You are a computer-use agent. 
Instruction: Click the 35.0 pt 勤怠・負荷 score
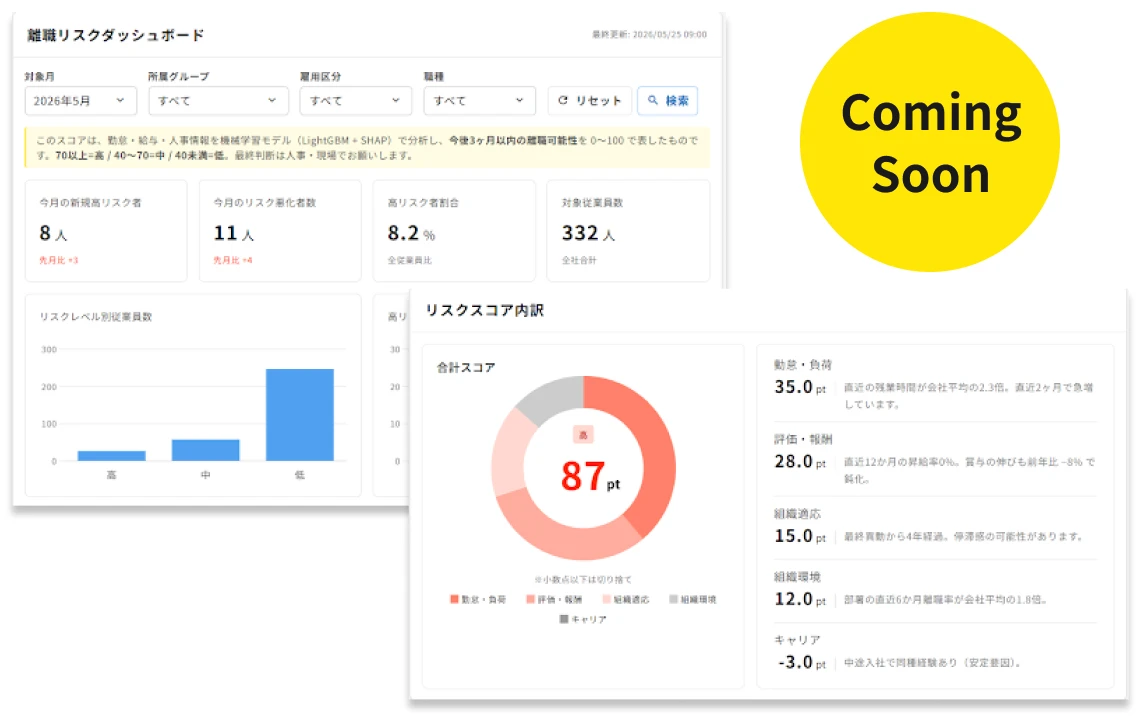[x=800, y=387]
